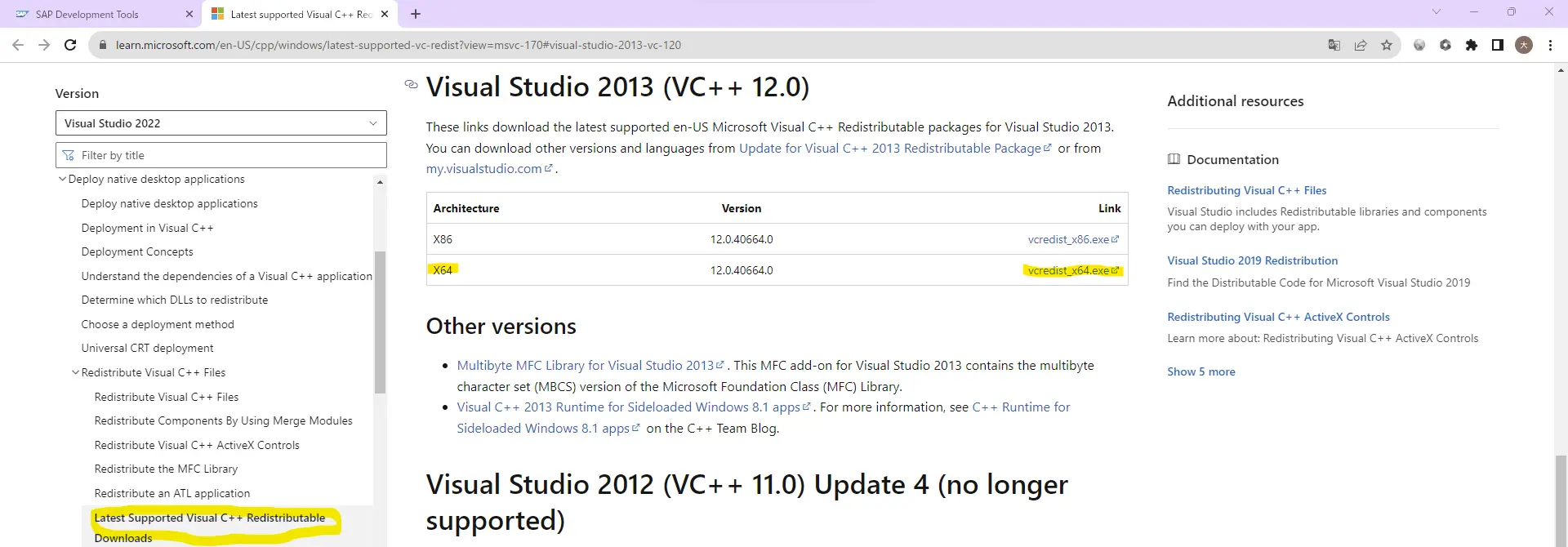The image size is (1568, 547).
Task: Go forward in browser history
Action: pos(44,45)
